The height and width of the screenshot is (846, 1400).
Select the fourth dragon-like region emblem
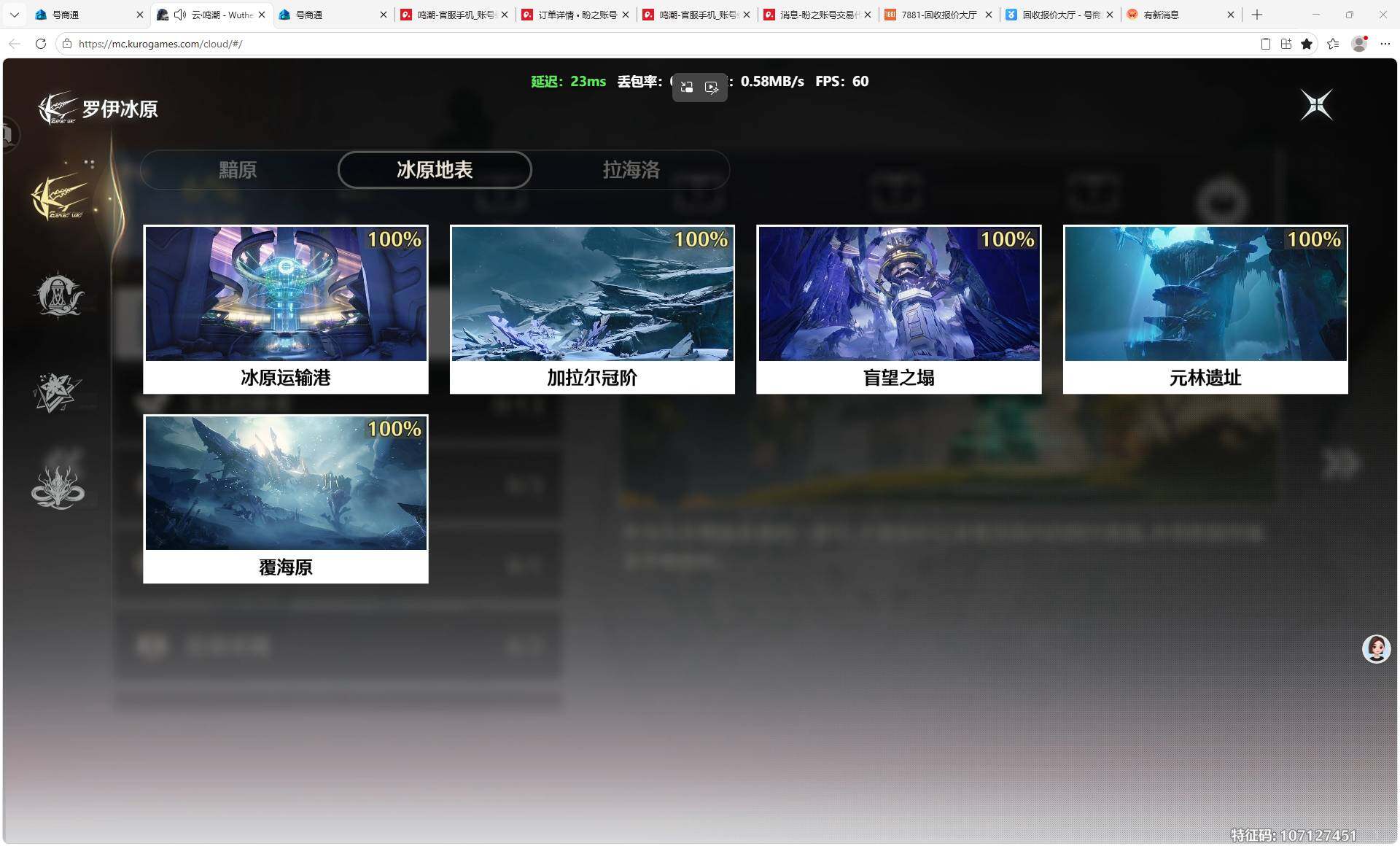[x=58, y=486]
